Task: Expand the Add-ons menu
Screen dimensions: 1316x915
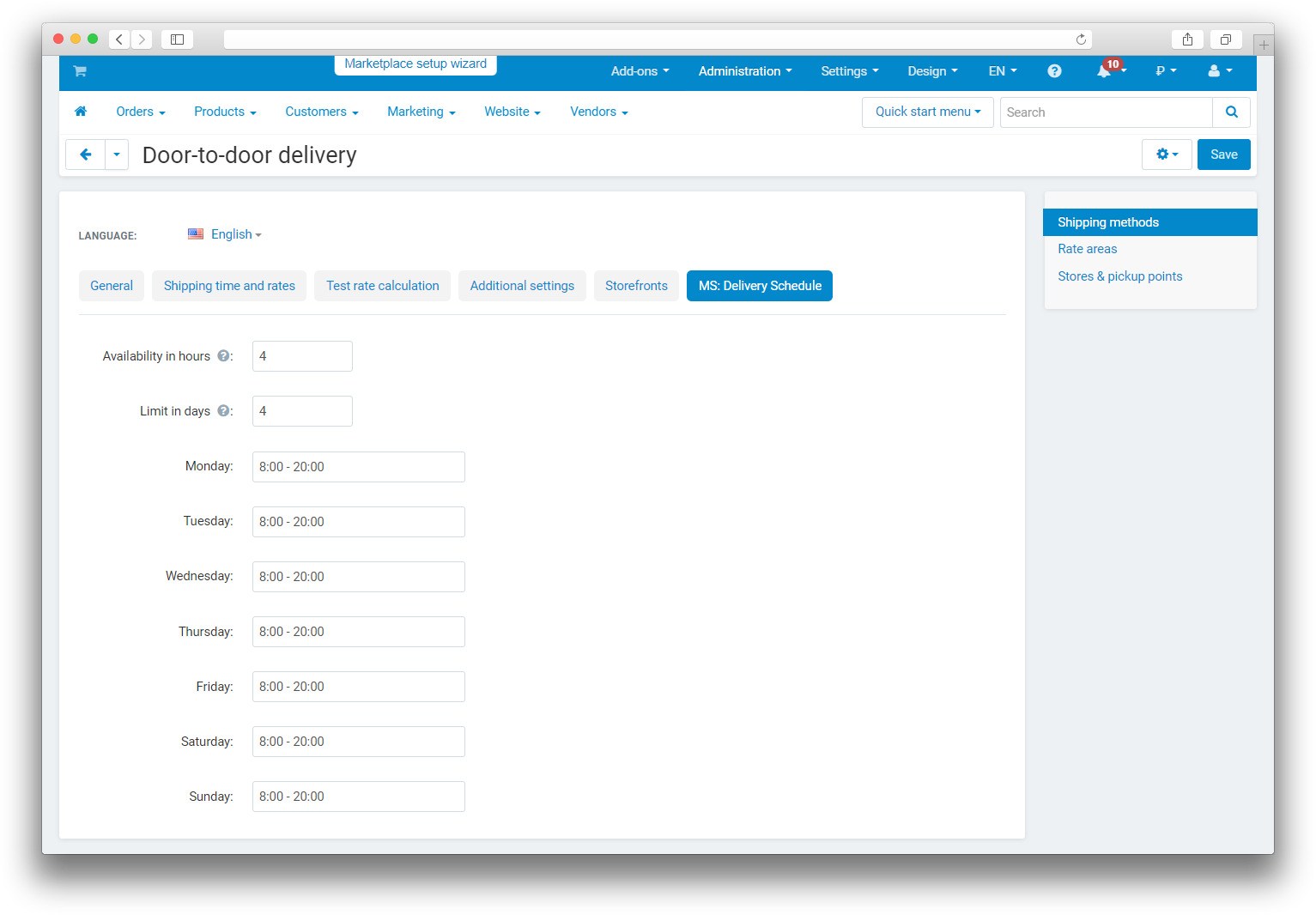Action: (x=640, y=71)
